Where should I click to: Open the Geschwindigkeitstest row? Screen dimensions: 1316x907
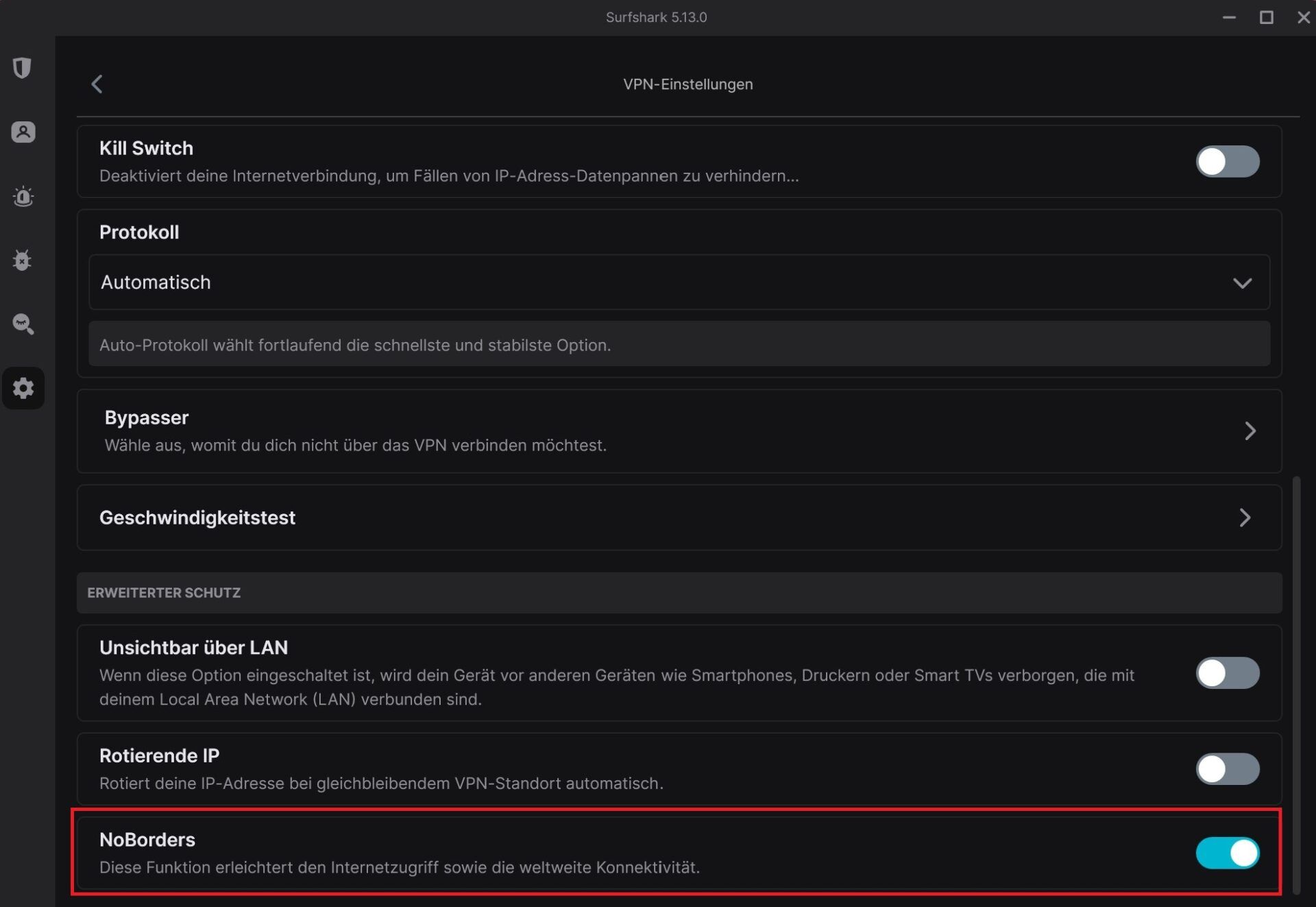679,518
